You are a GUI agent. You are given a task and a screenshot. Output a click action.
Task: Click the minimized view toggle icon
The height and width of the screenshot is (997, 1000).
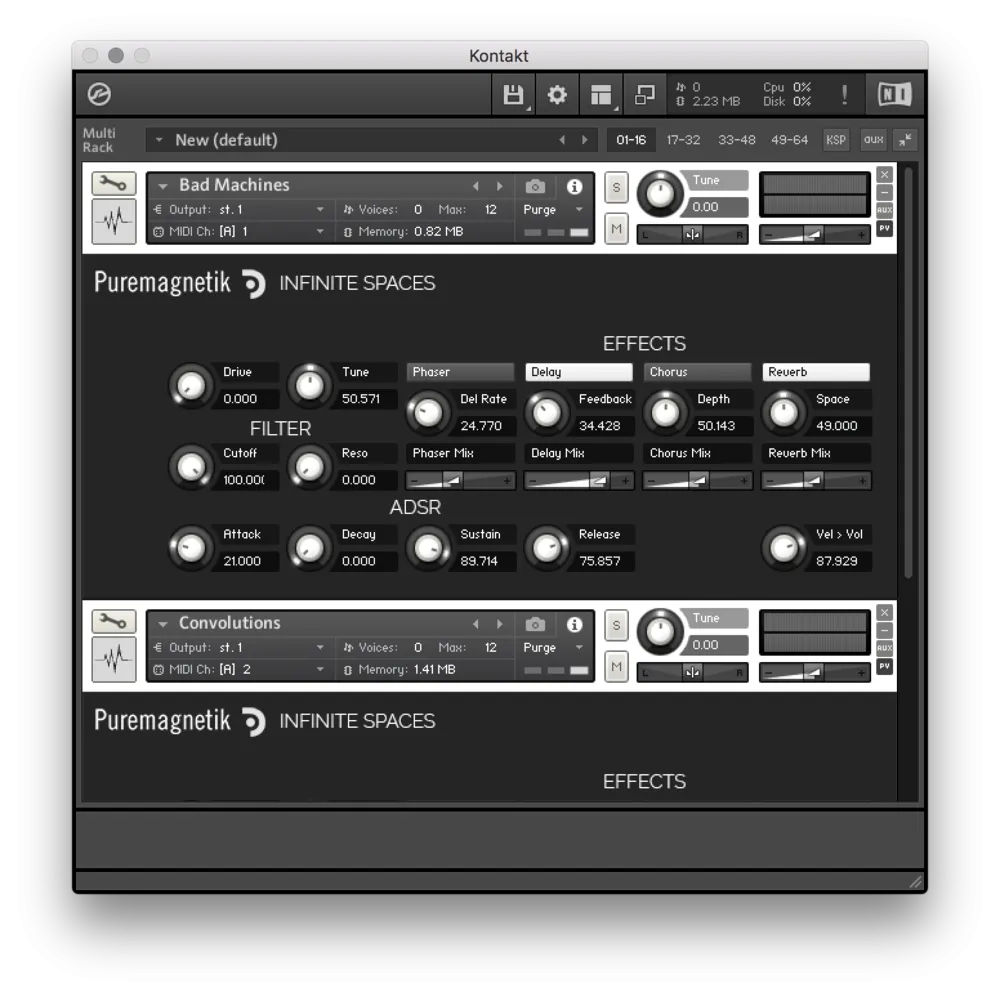[644, 95]
